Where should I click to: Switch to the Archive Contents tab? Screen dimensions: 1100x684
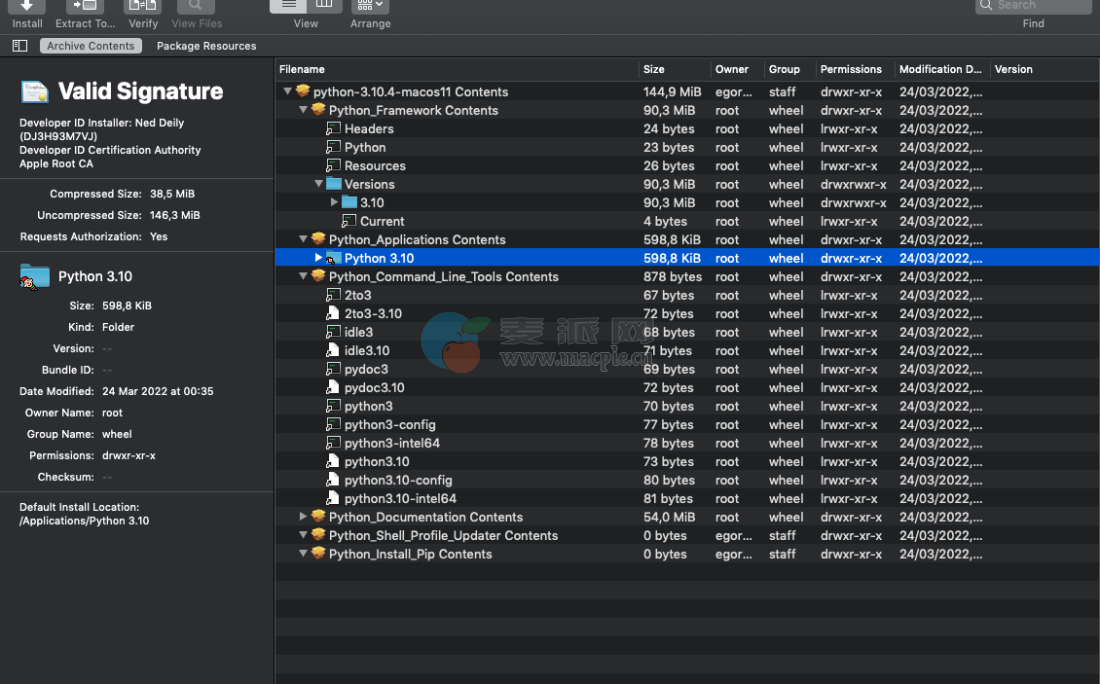click(x=90, y=46)
